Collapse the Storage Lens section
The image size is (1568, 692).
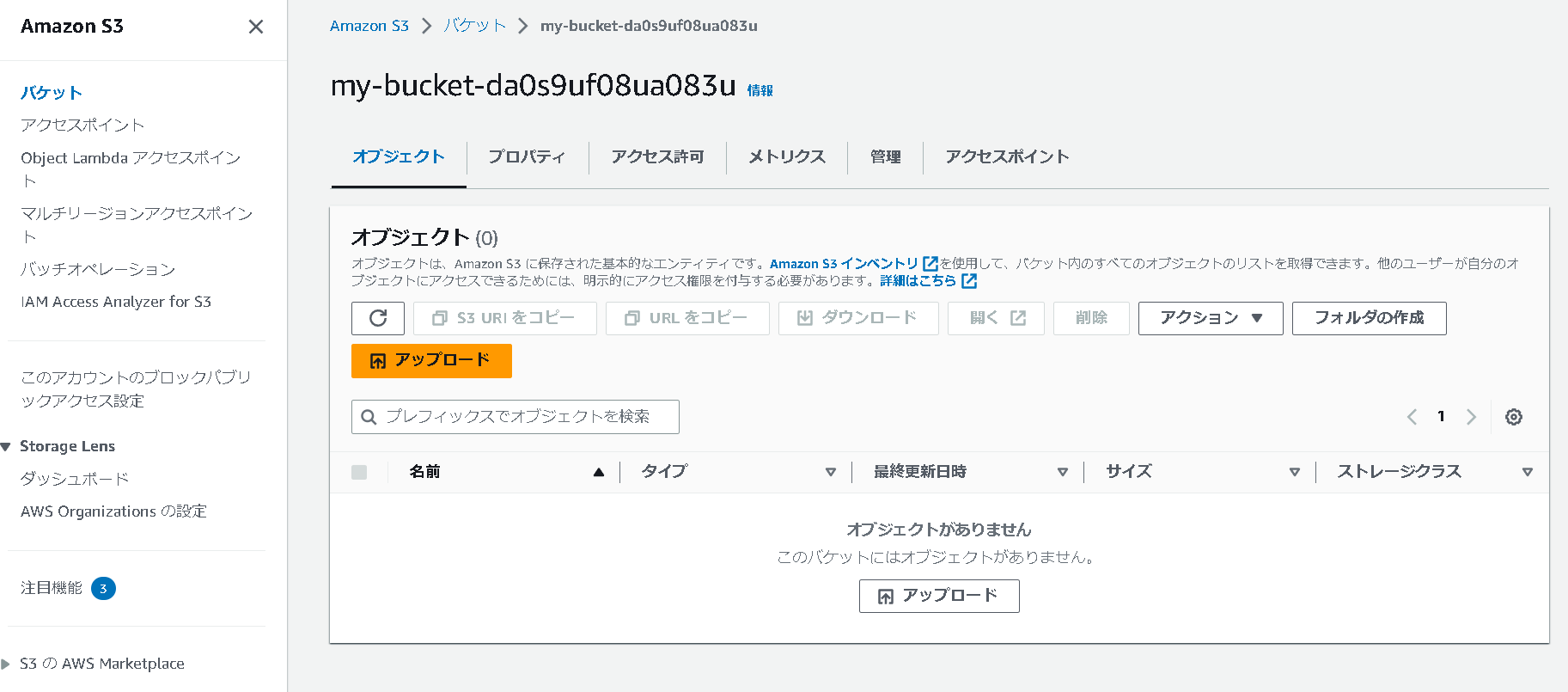tap(6, 447)
